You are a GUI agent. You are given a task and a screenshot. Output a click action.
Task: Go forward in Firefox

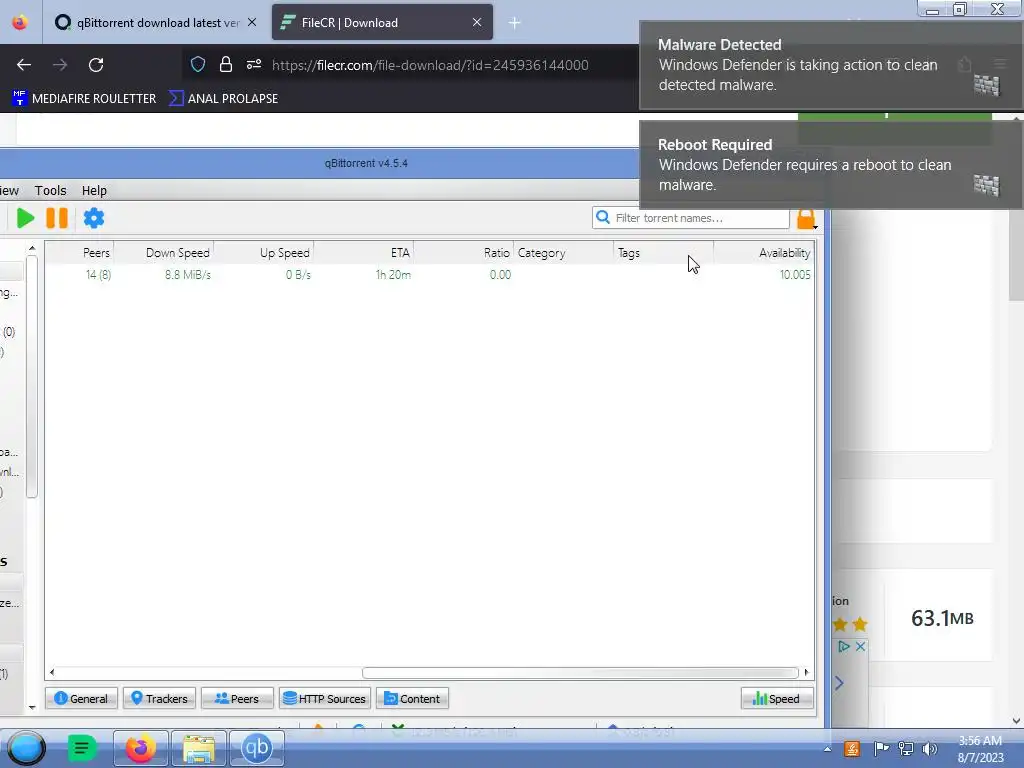(60, 65)
